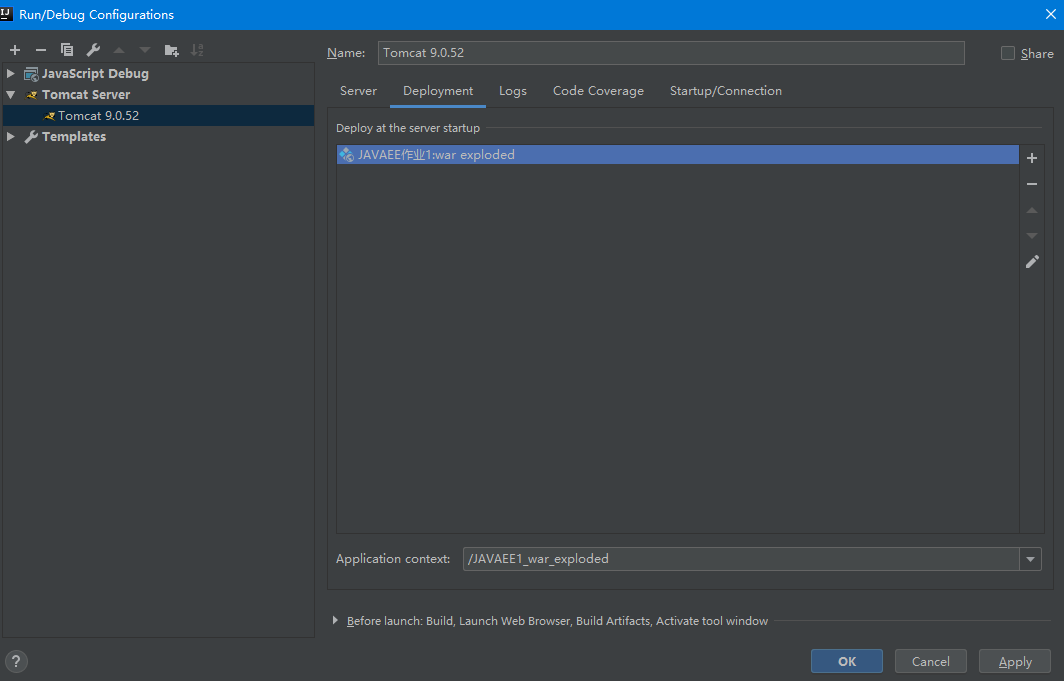Open help with question mark button

[x=16, y=661]
